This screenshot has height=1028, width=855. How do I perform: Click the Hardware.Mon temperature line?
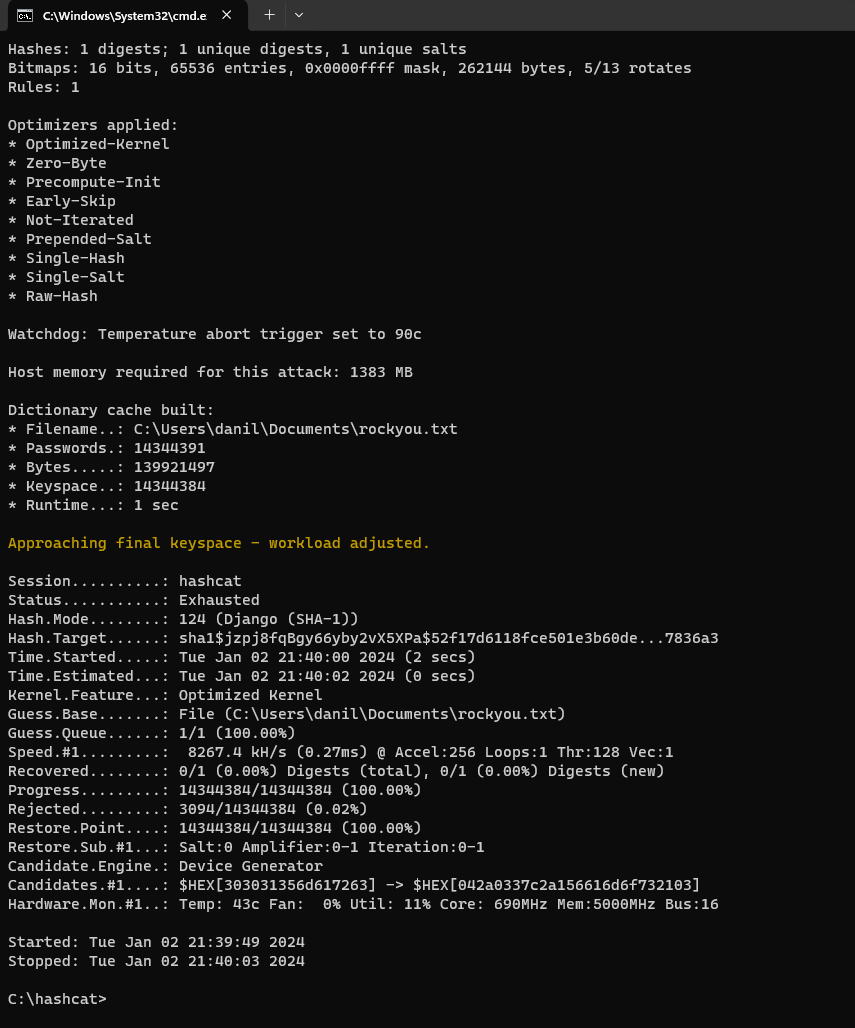click(362, 904)
